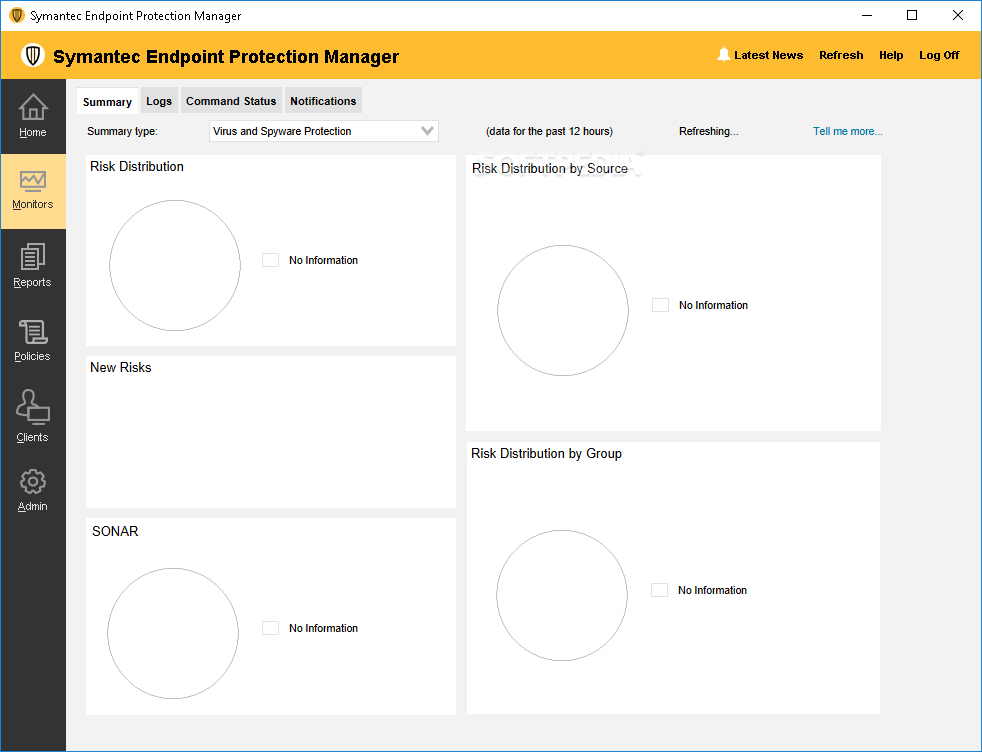Open the Help menu link

[891, 55]
